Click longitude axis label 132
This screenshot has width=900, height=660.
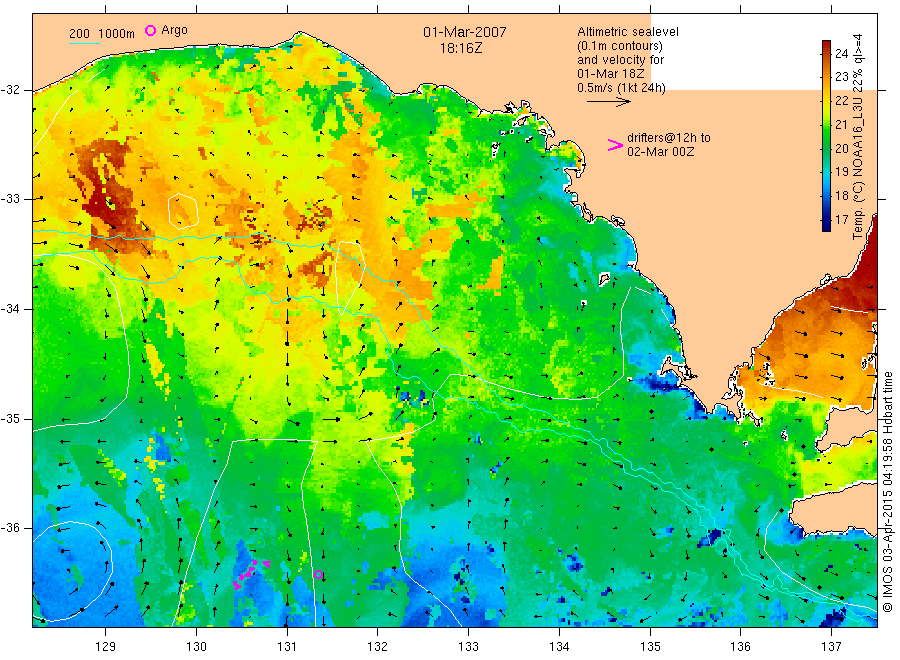(378, 647)
